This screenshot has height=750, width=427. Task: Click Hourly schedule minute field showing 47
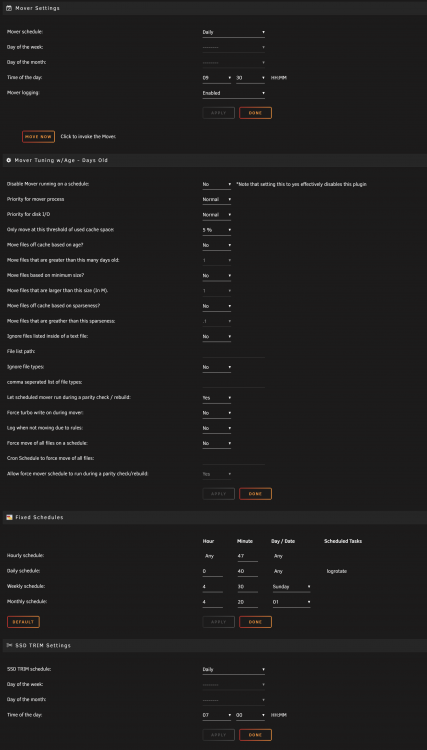click(247, 556)
